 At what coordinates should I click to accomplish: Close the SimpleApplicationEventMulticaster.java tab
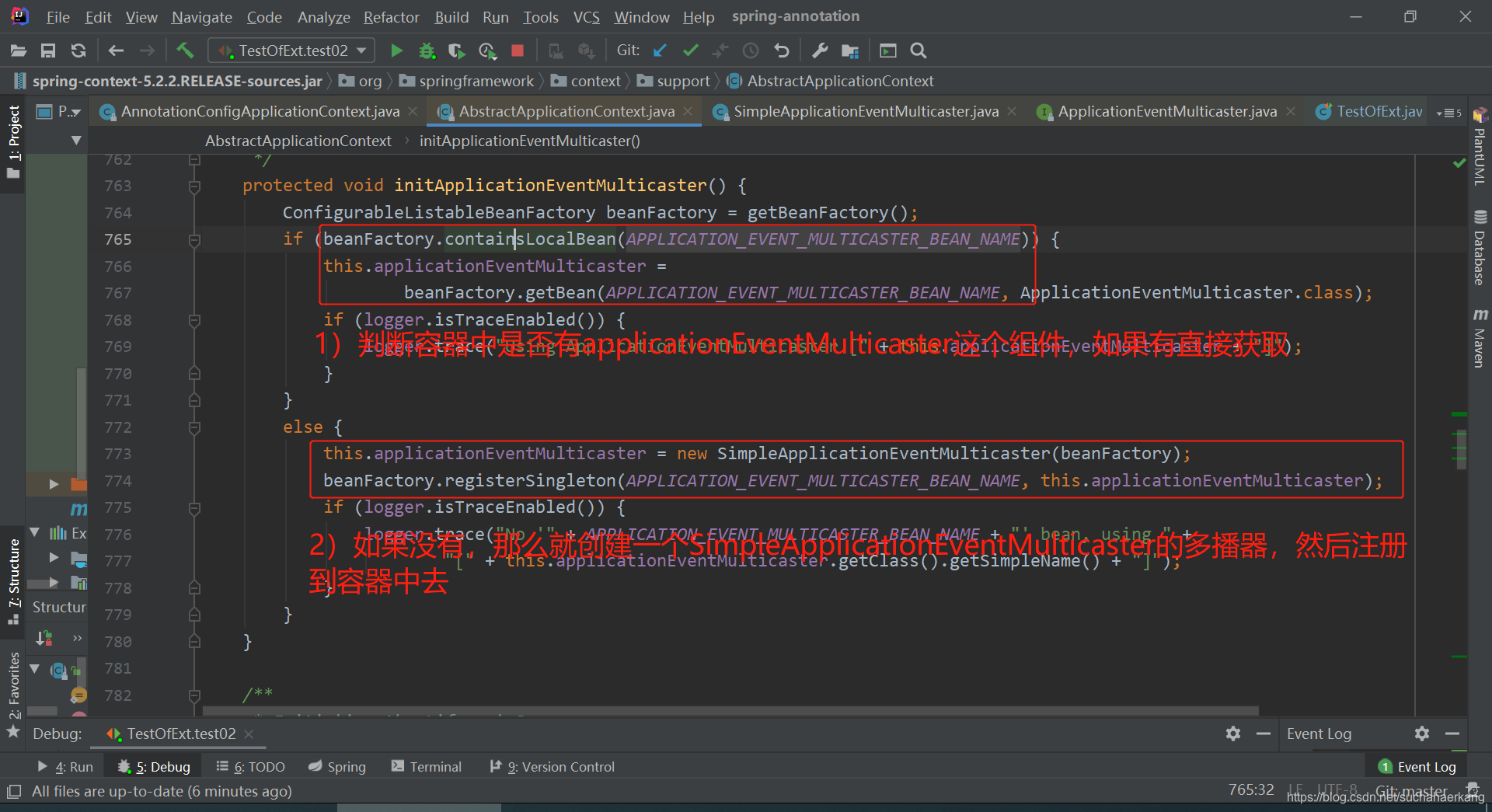[1012, 111]
